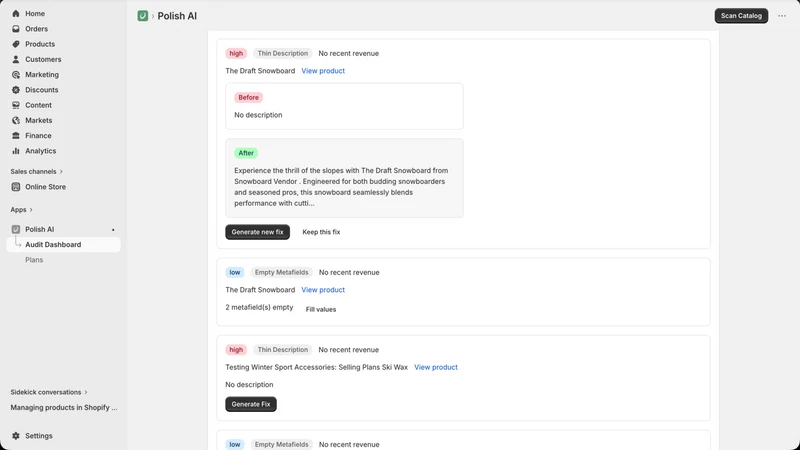Click the Marketing target icon
Viewport: 800px width, 450px height.
[x=16, y=75]
